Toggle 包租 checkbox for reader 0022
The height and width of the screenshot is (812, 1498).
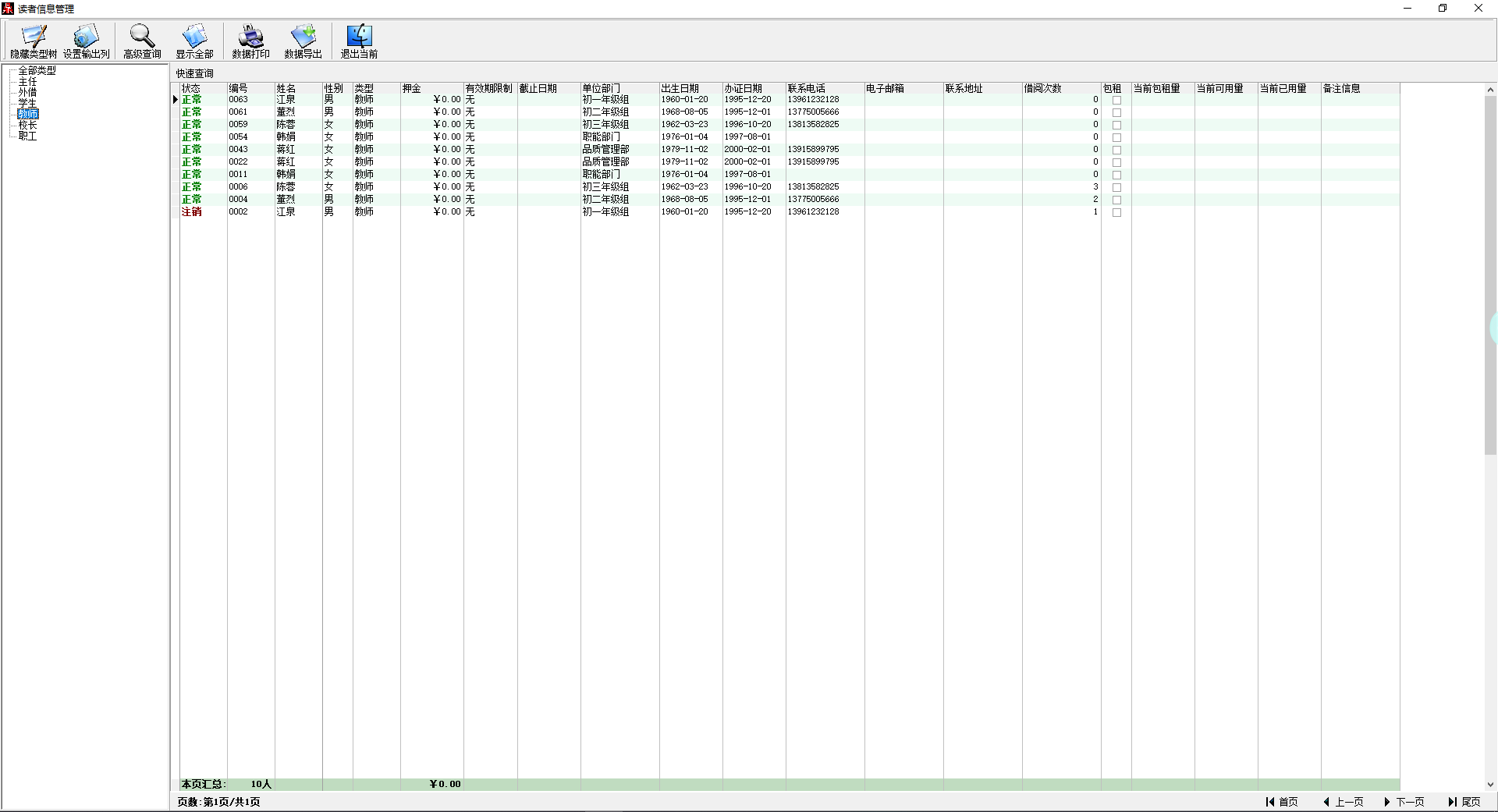(x=1116, y=162)
